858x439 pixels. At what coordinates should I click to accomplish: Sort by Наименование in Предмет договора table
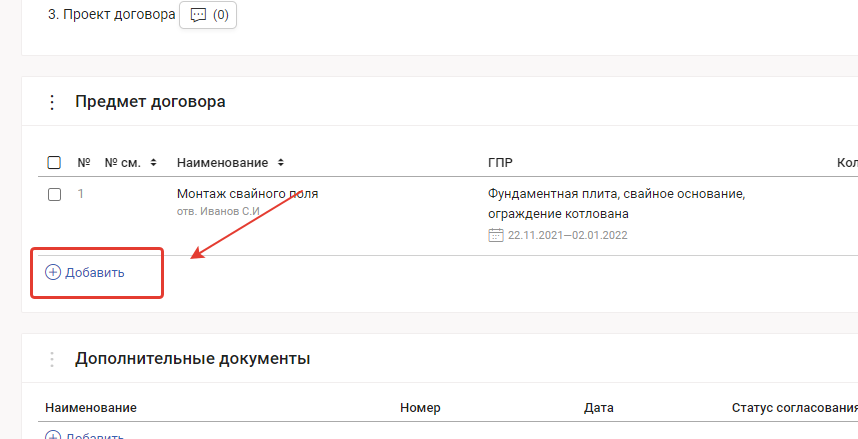(x=281, y=163)
